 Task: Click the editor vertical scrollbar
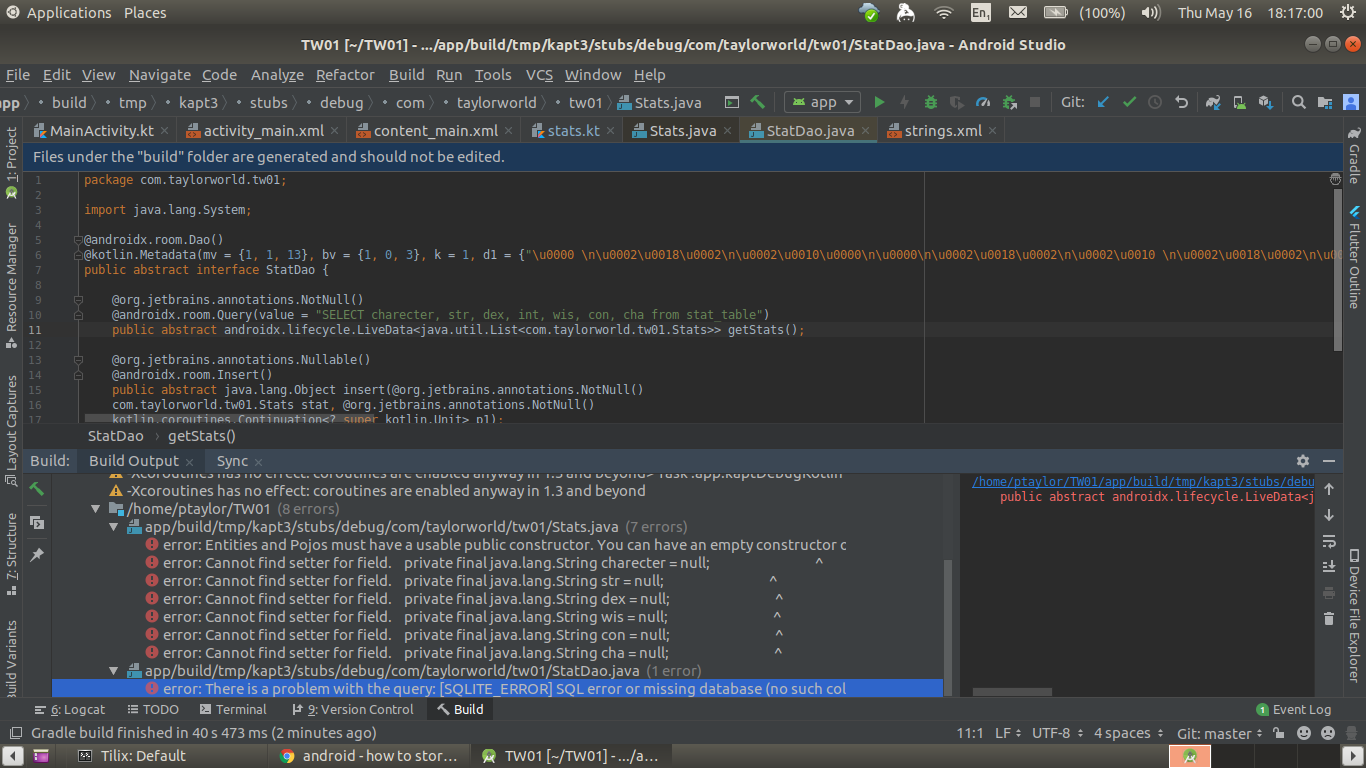pos(1338,270)
